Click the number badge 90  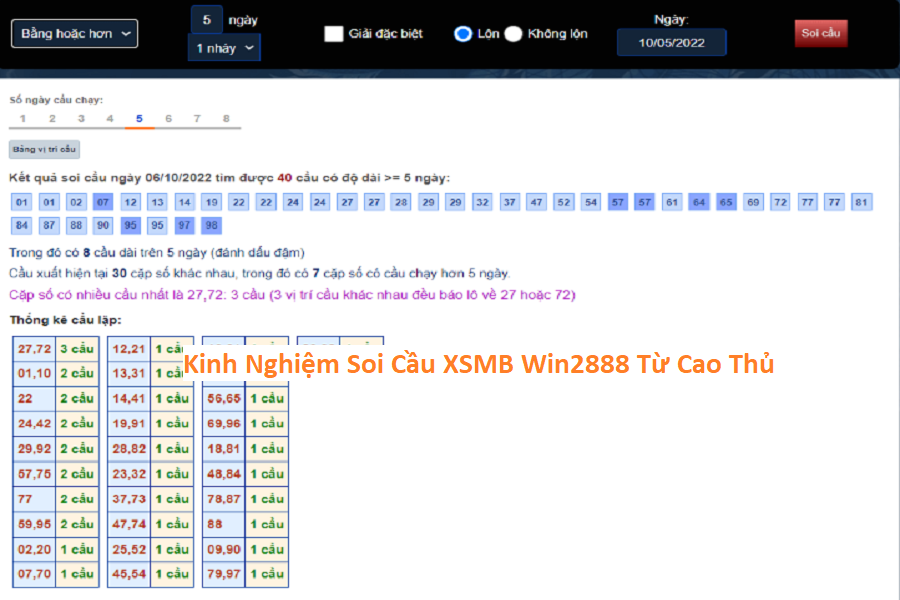[103, 225]
